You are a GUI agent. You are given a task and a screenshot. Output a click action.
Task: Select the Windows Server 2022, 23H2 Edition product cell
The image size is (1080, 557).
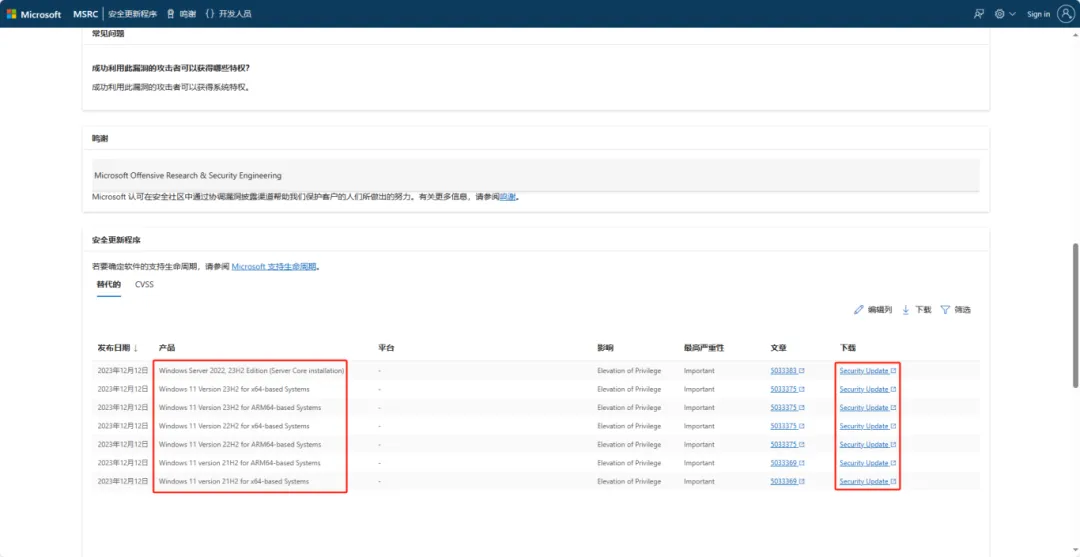click(x=251, y=370)
